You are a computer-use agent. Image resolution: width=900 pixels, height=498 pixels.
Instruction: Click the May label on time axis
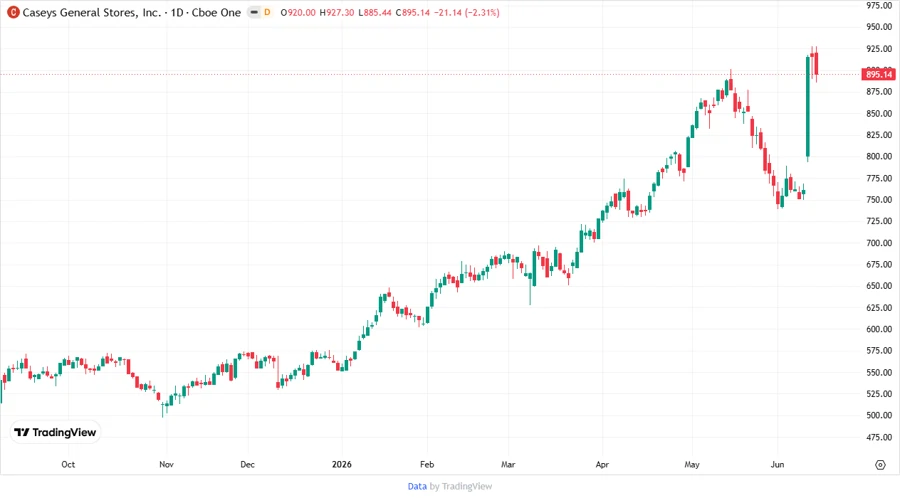(x=692, y=464)
